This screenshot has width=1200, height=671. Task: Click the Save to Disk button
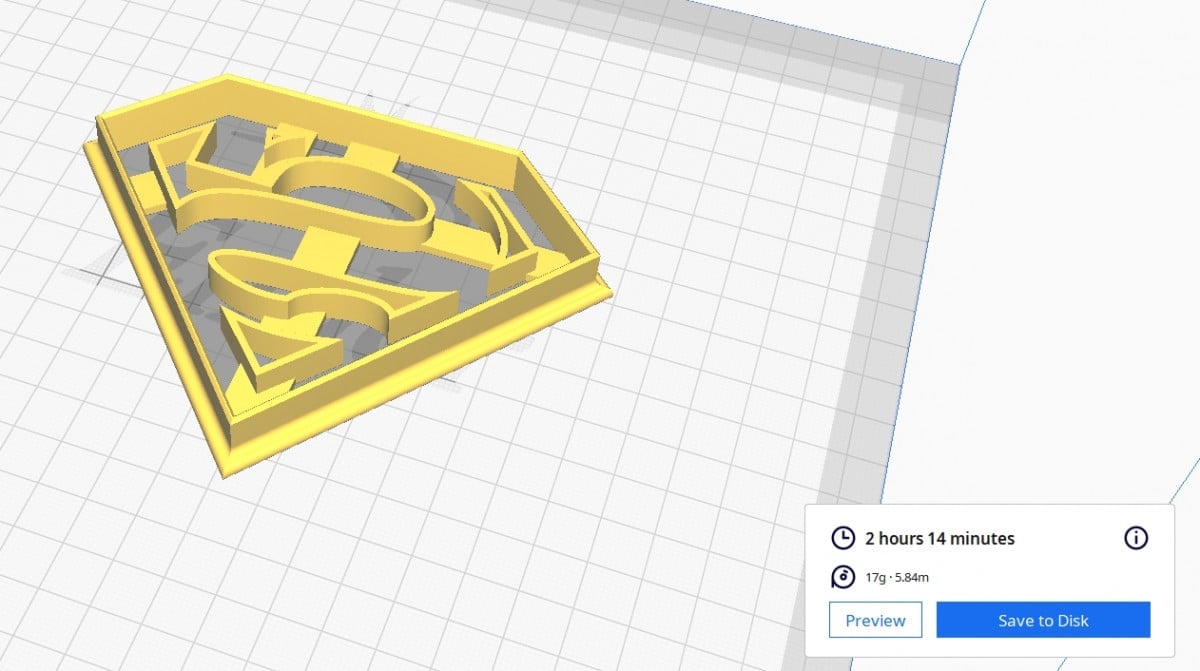coord(1043,620)
